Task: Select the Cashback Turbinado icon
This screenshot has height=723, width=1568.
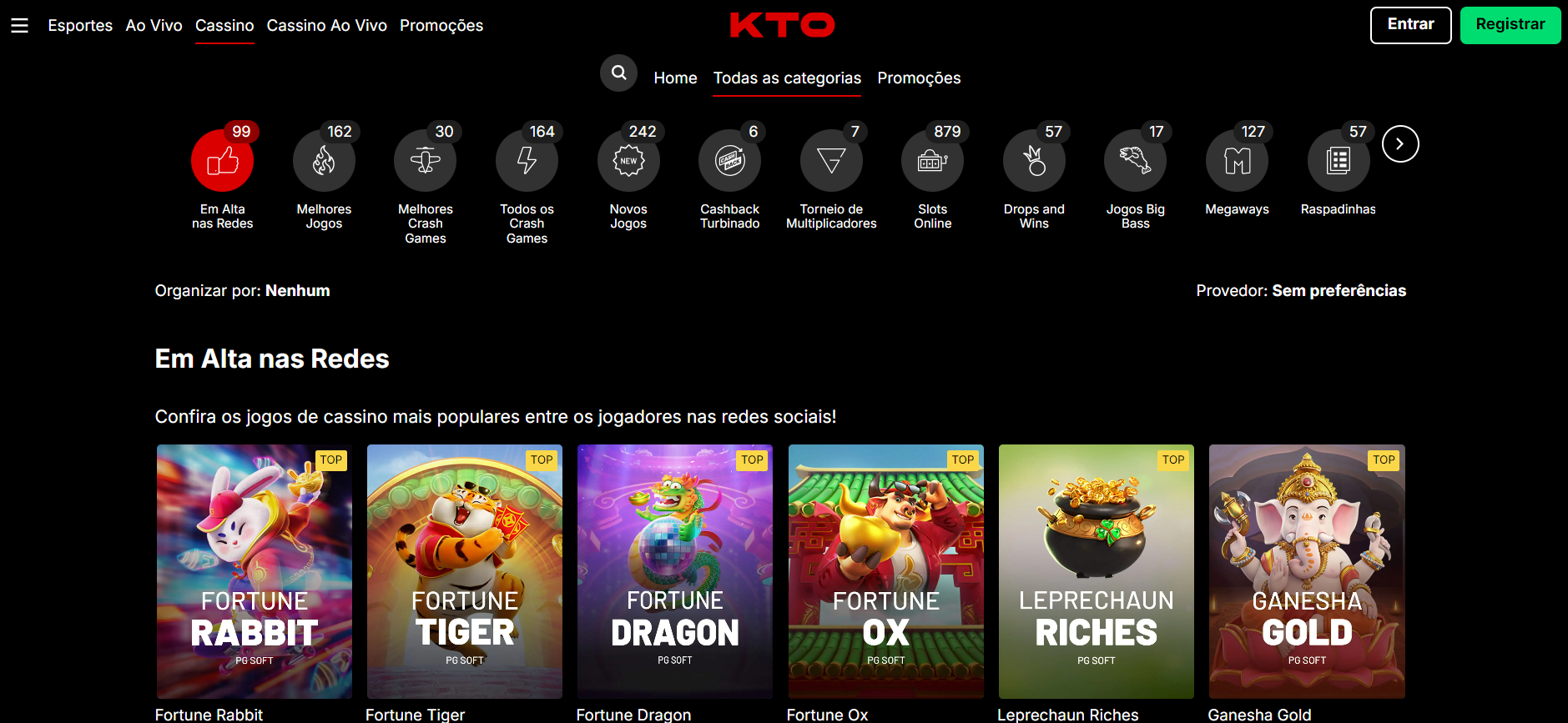Action: (730, 161)
